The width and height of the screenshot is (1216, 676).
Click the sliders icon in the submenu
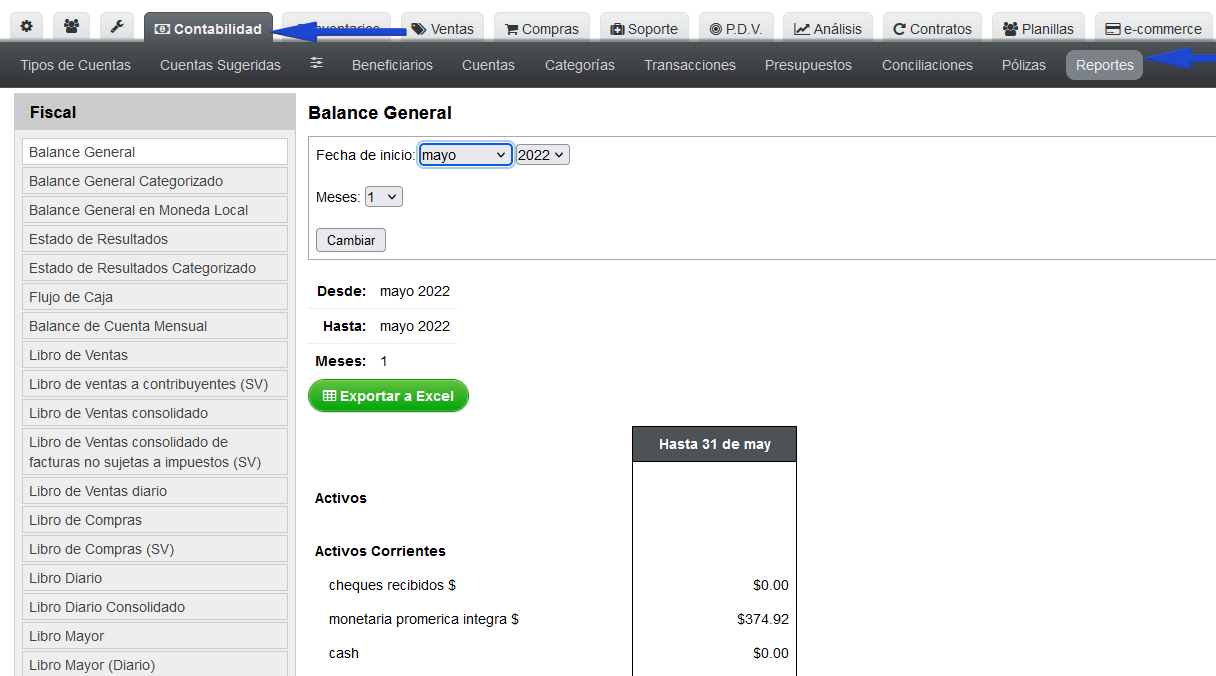coord(317,64)
